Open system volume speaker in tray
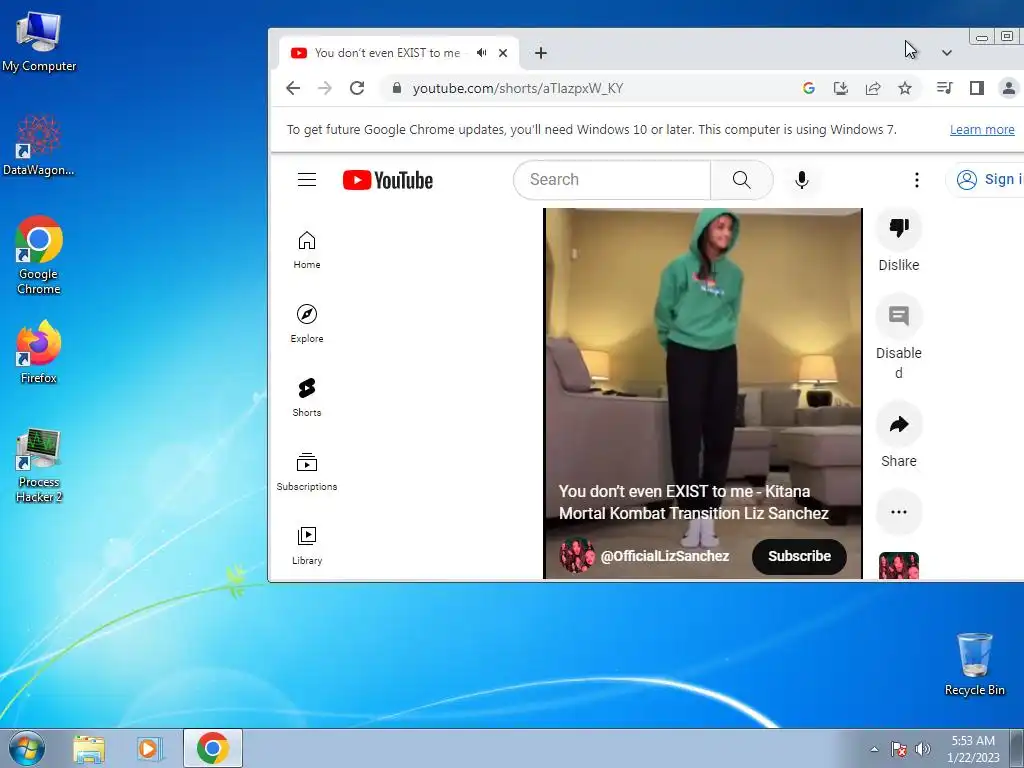The image size is (1024, 768). point(922,749)
